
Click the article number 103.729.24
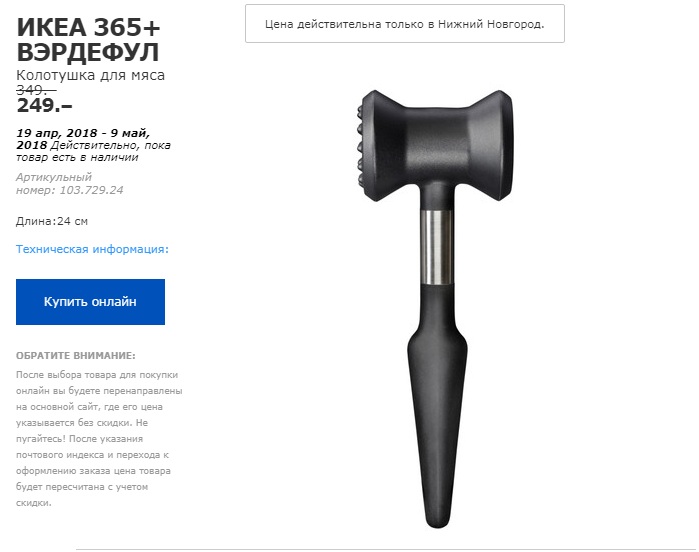click(x=91, y=190)
